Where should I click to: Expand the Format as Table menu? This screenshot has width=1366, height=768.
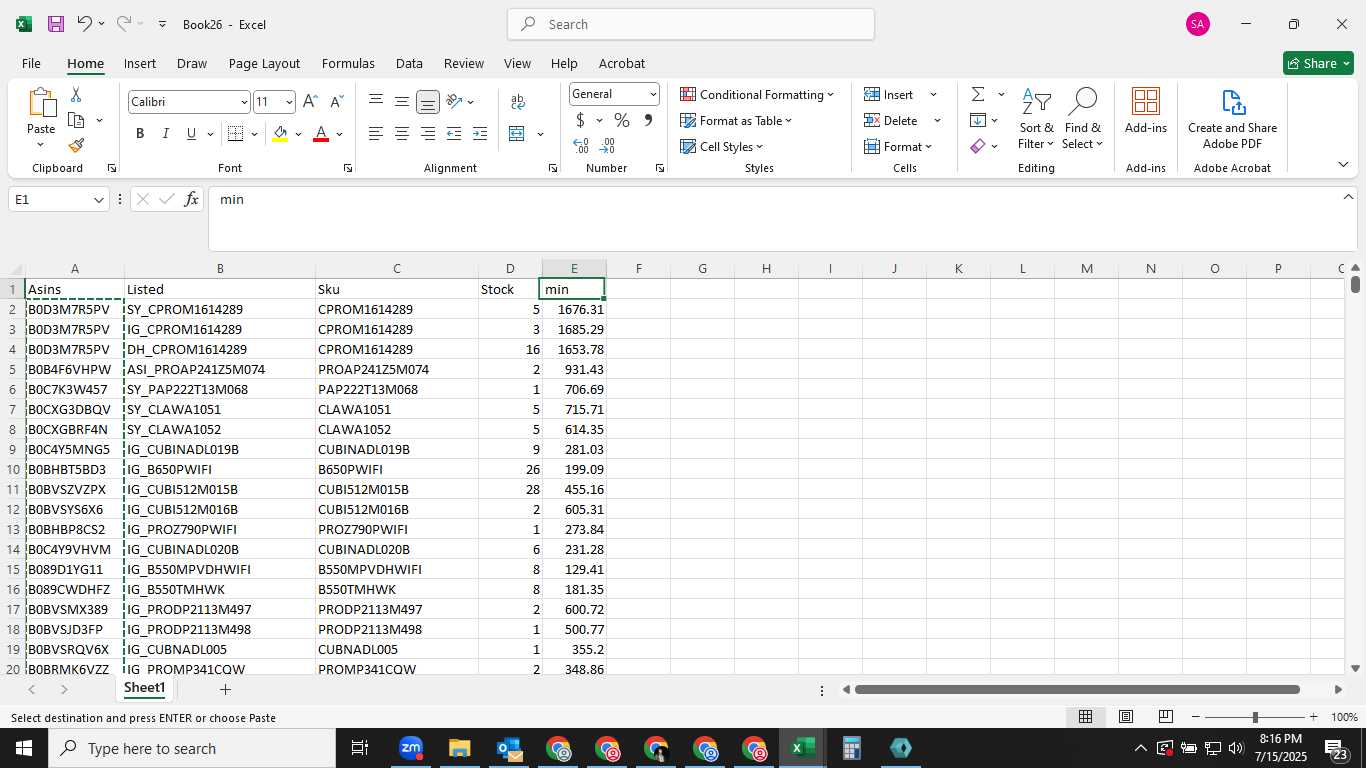(736, 121)
